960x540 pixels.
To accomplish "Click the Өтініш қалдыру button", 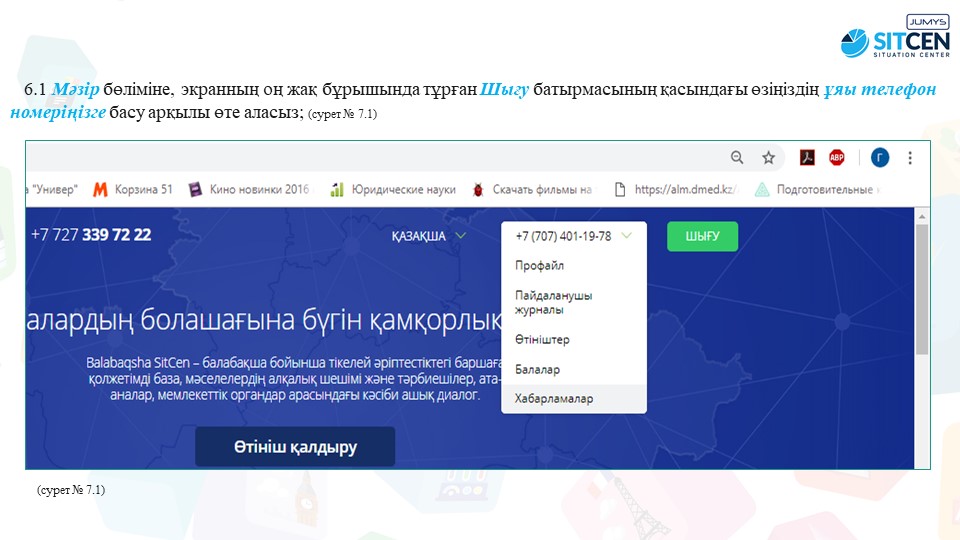I will tap(295, 447).
